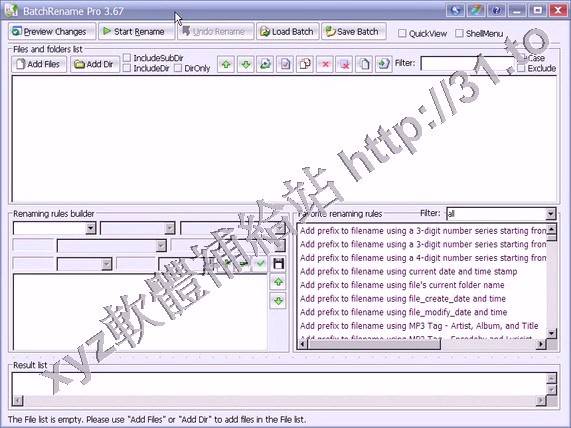Screen dimensions: 571x428
Task: Click the remove-all icon with purple box
Action: coord(344,64)
